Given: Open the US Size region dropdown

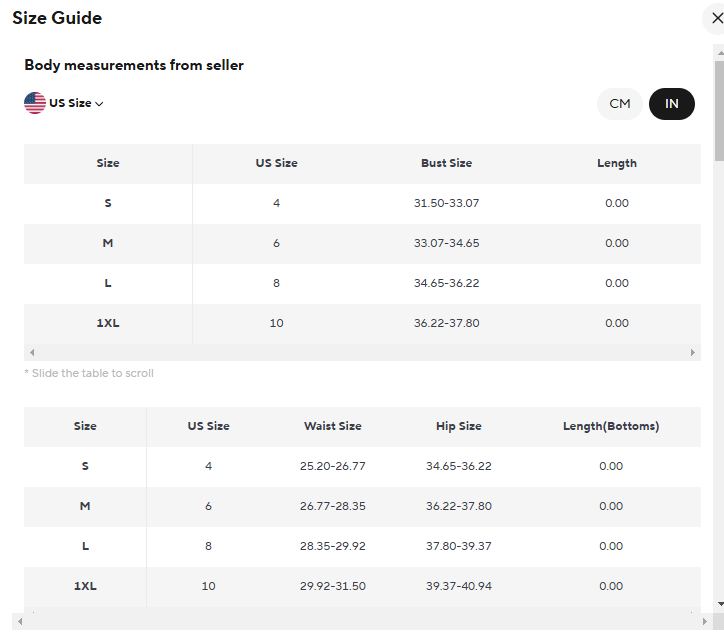Looking at the screenshot, I should (76, 103).
